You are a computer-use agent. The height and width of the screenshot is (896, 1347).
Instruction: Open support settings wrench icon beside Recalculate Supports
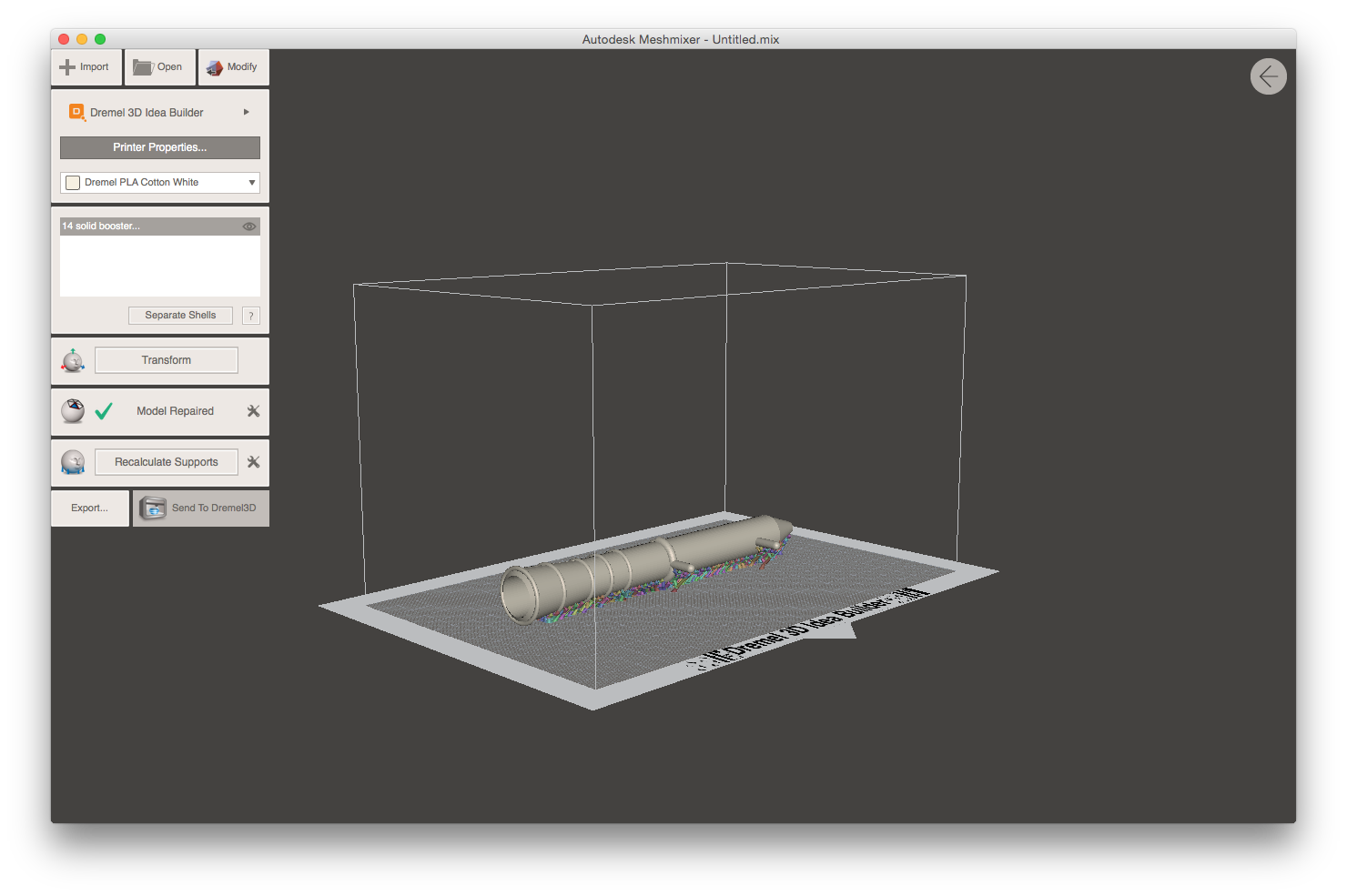tap(253, 462)
